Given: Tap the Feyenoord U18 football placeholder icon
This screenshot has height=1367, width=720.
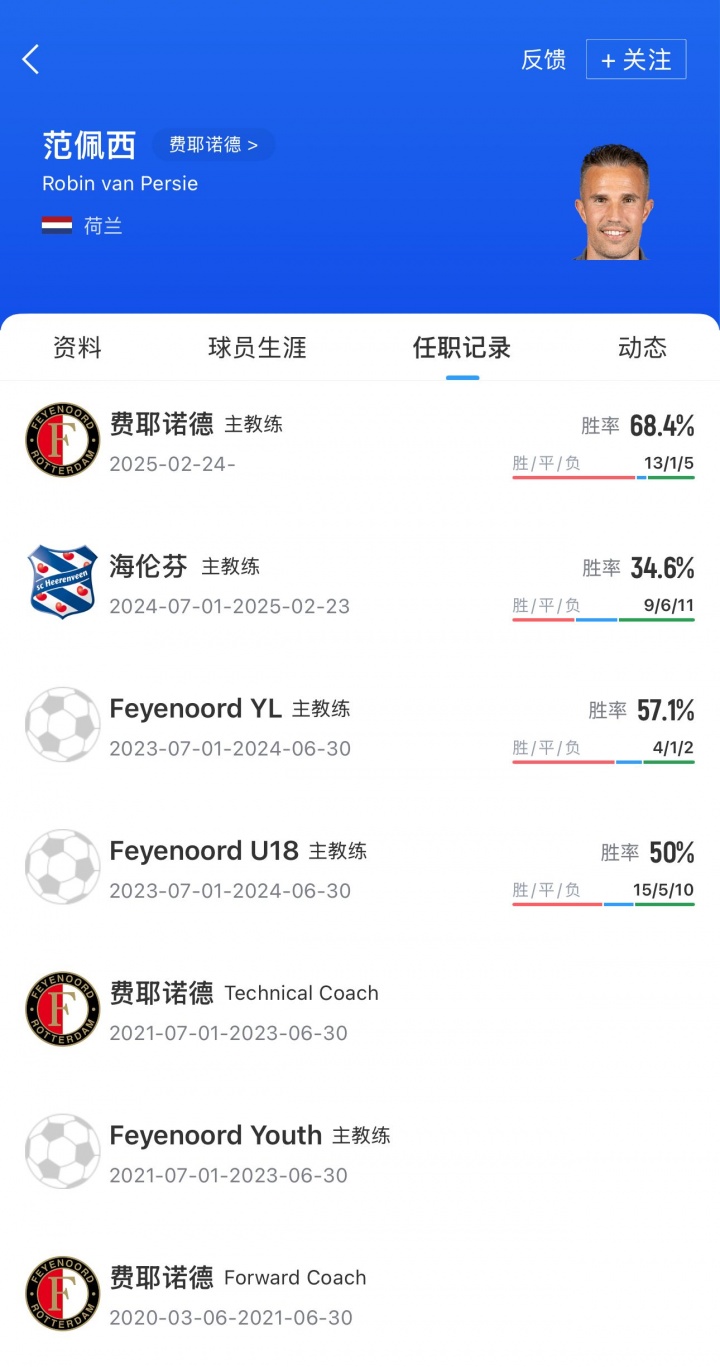Looking at the screenshot, I should pyautogui.click(x=62, y=866).
